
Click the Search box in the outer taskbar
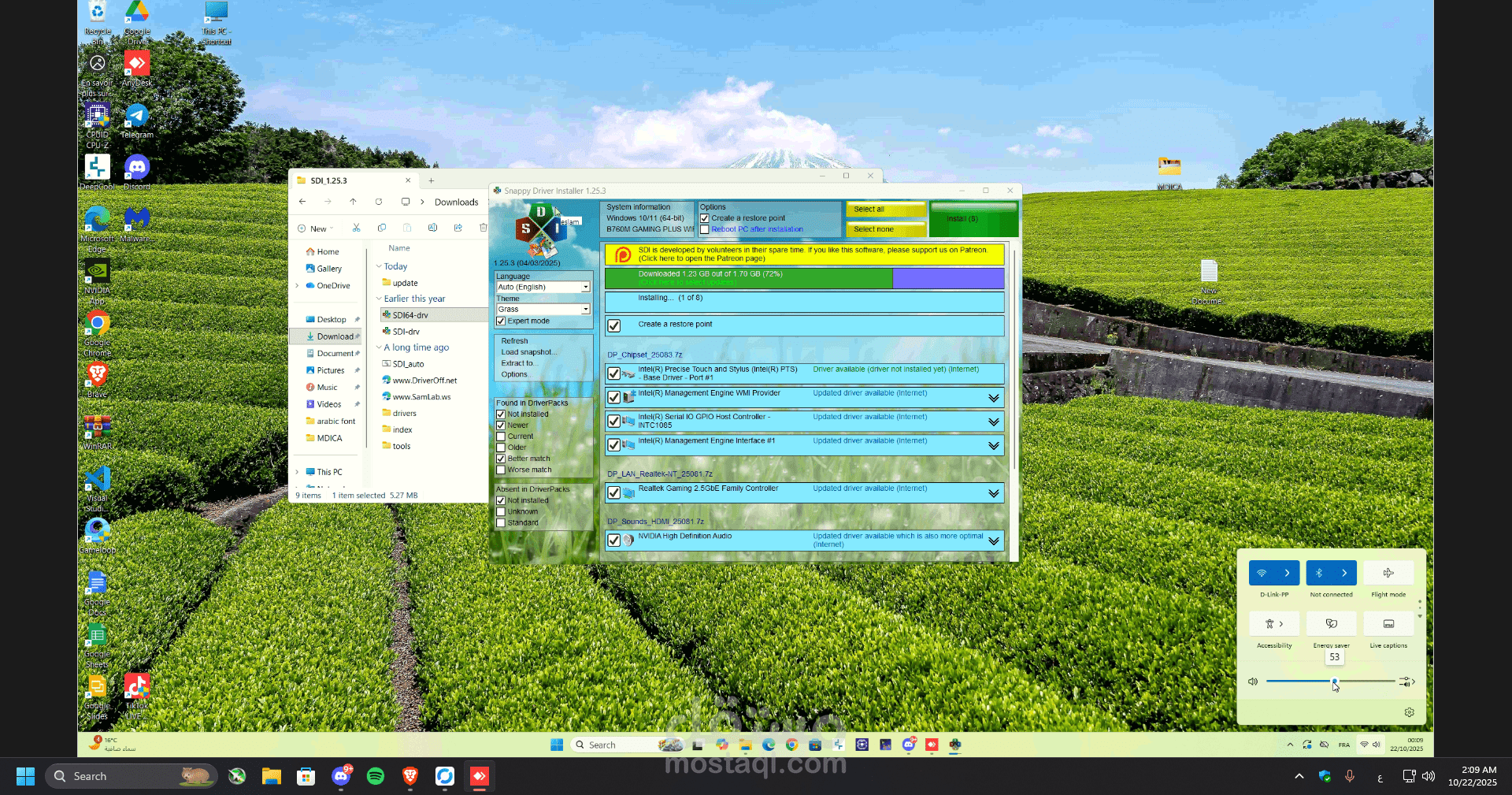pos(132,776)
